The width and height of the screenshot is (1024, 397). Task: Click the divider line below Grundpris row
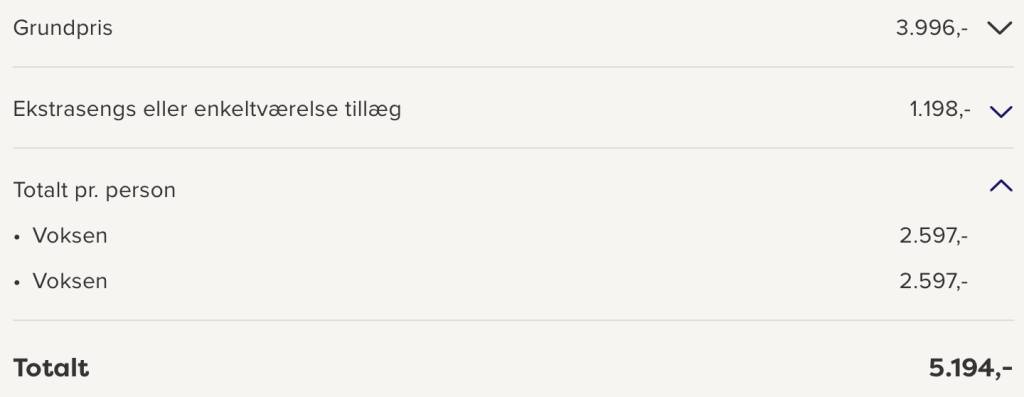(x=513, y=67)
